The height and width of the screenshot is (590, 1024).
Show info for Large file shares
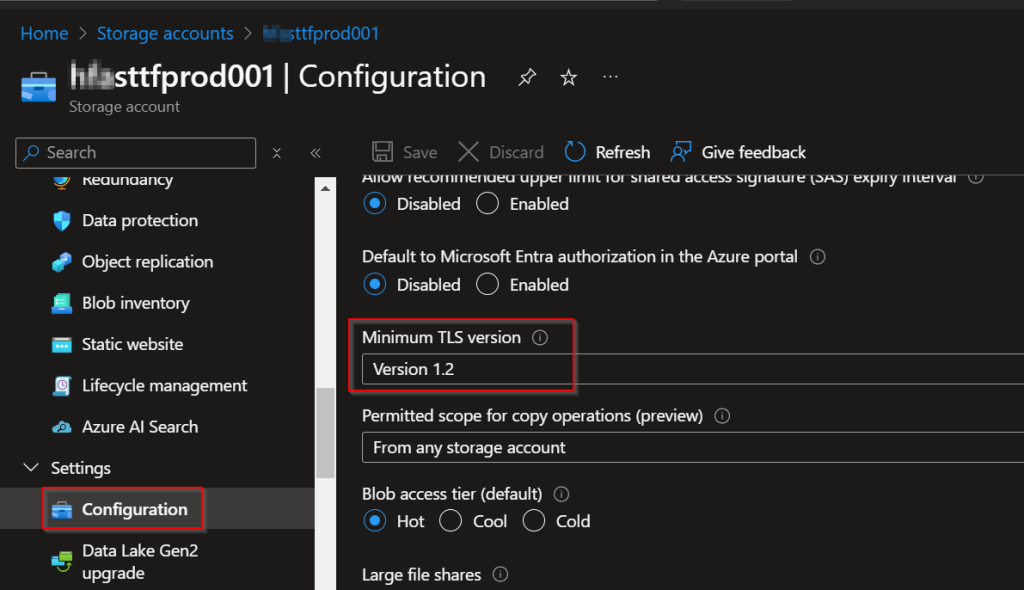coord(500,574)
